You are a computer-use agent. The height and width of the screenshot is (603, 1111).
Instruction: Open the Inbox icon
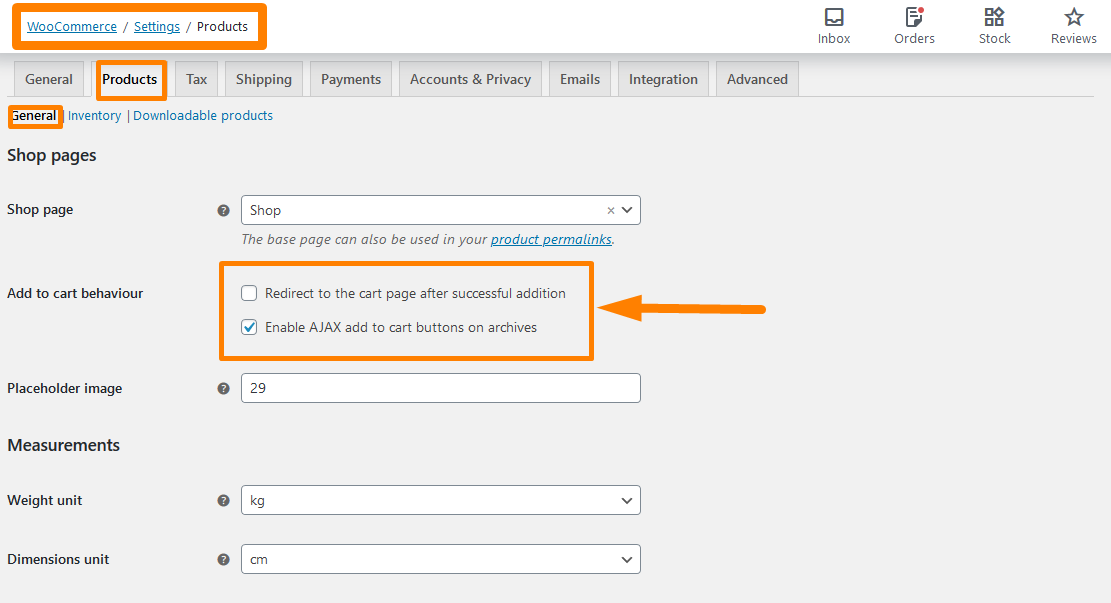834,17
